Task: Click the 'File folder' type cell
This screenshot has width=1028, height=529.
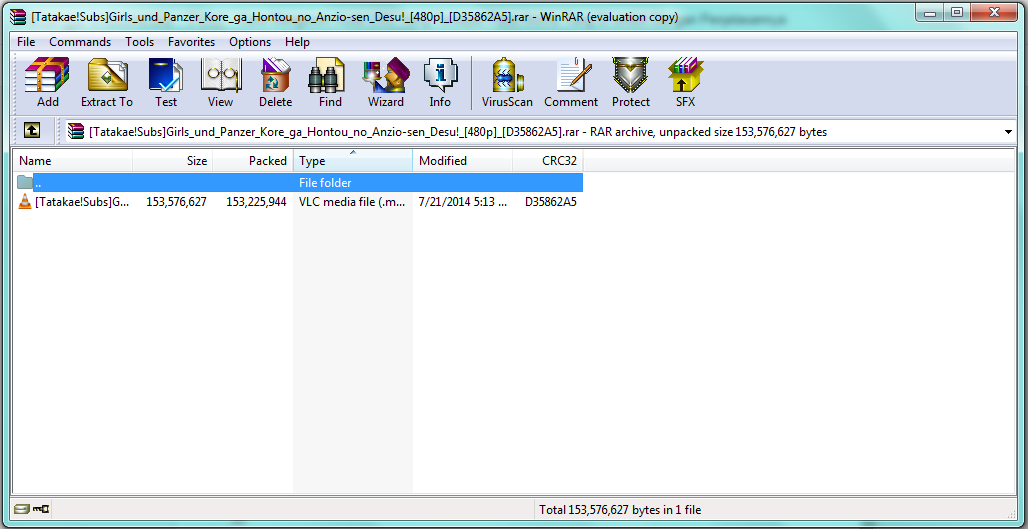Action: [x=325, y=183]
